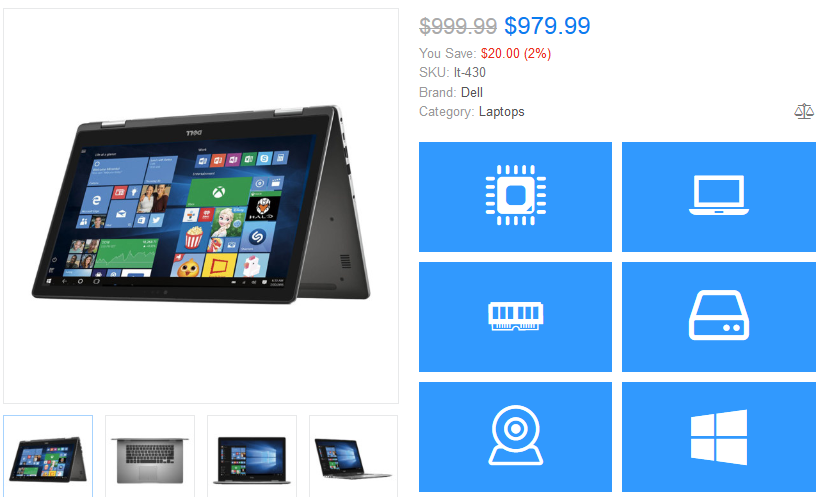Image resolution: width=821 pixels, height=497 pixels.
Task: Click the main Dell laptop product image
Action: click(x=201, y=206)
